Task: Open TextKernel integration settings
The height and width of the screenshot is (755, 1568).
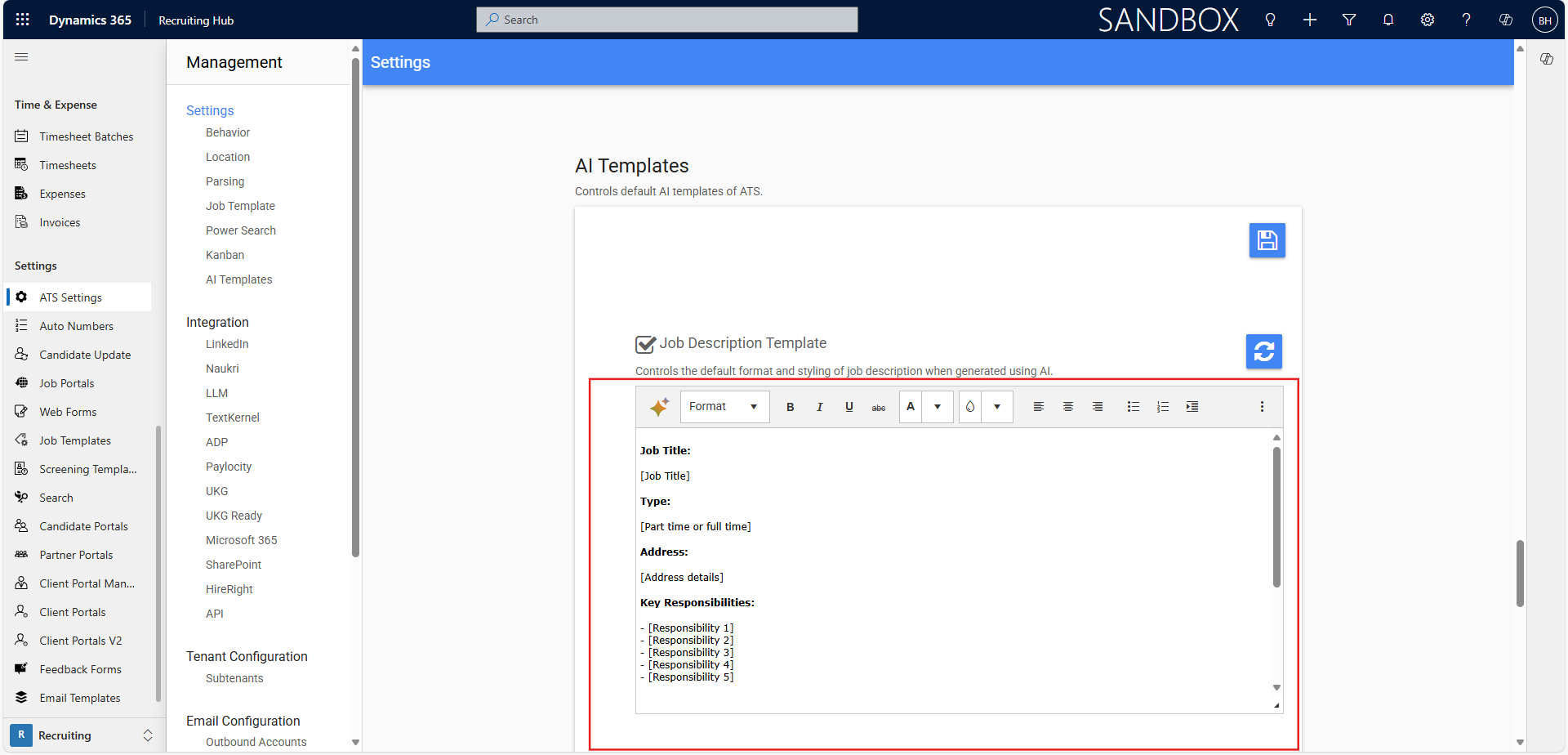Action: coord(233,418)
